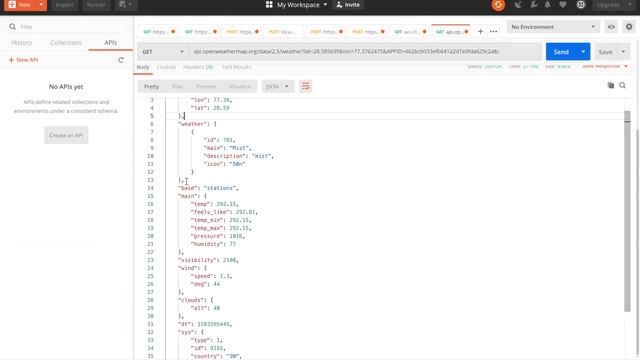Open the new window icon menu

coord(125,5)
